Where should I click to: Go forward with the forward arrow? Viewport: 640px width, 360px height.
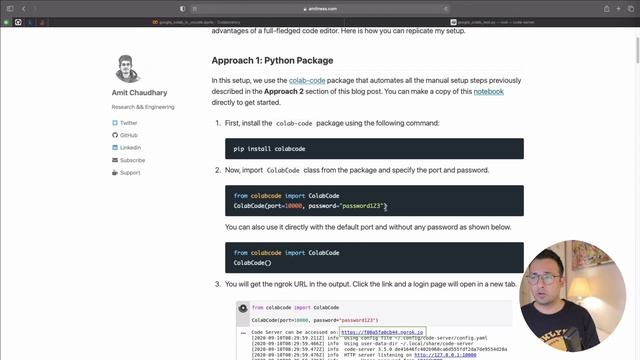35,9
